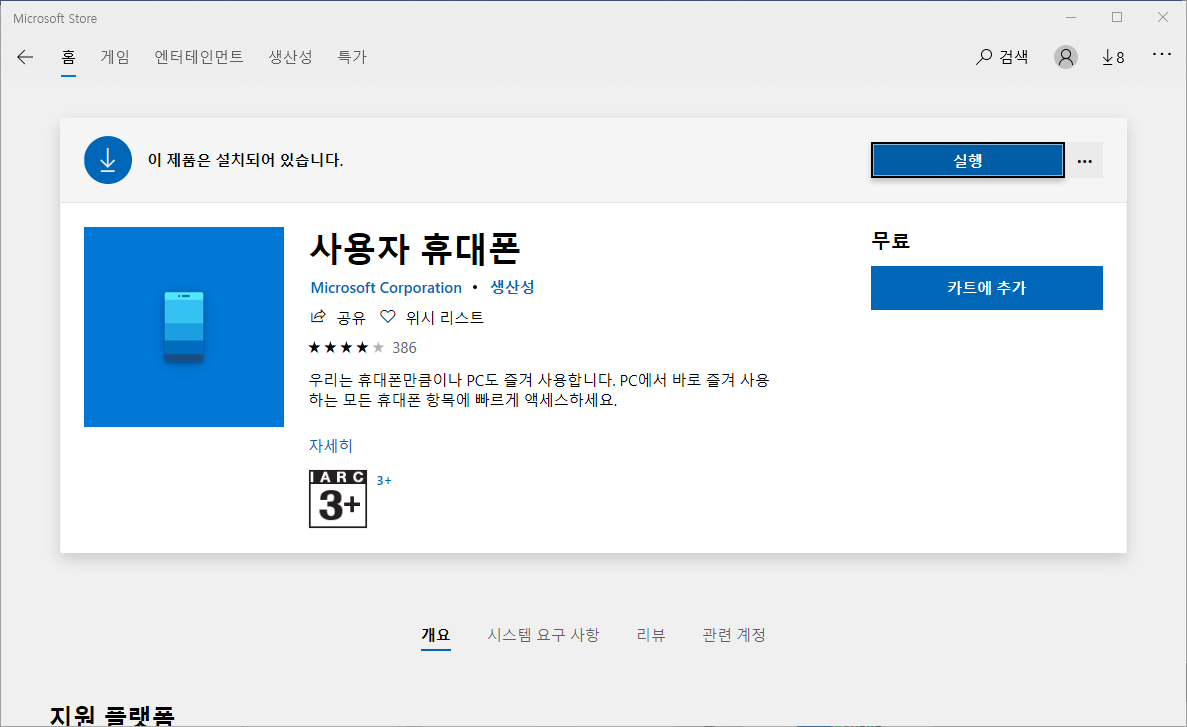The height and width of the screenshot is (727, 1187).
Task: Open the 리뷰 tab
Action: [x=651, y=635]
